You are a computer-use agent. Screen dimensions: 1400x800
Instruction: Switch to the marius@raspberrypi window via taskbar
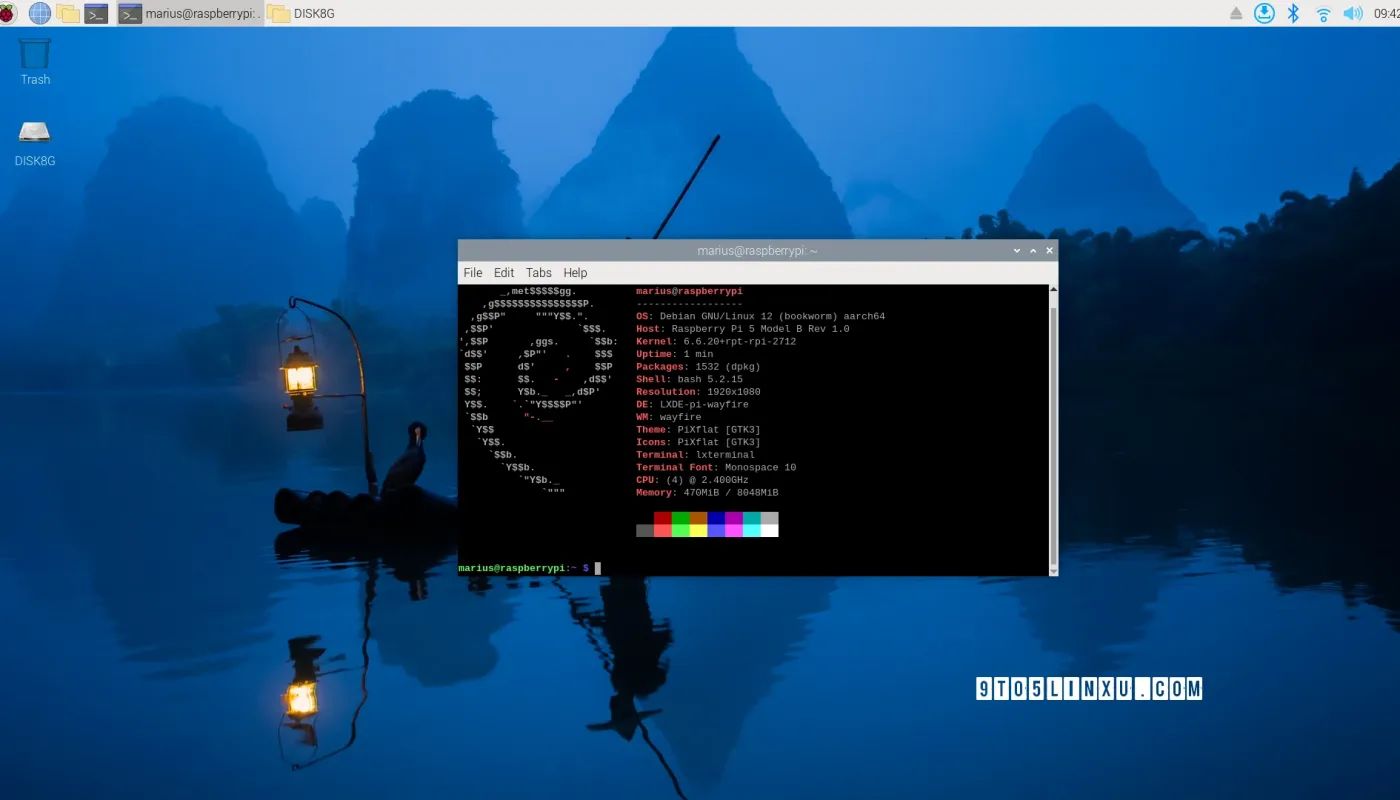190,13
